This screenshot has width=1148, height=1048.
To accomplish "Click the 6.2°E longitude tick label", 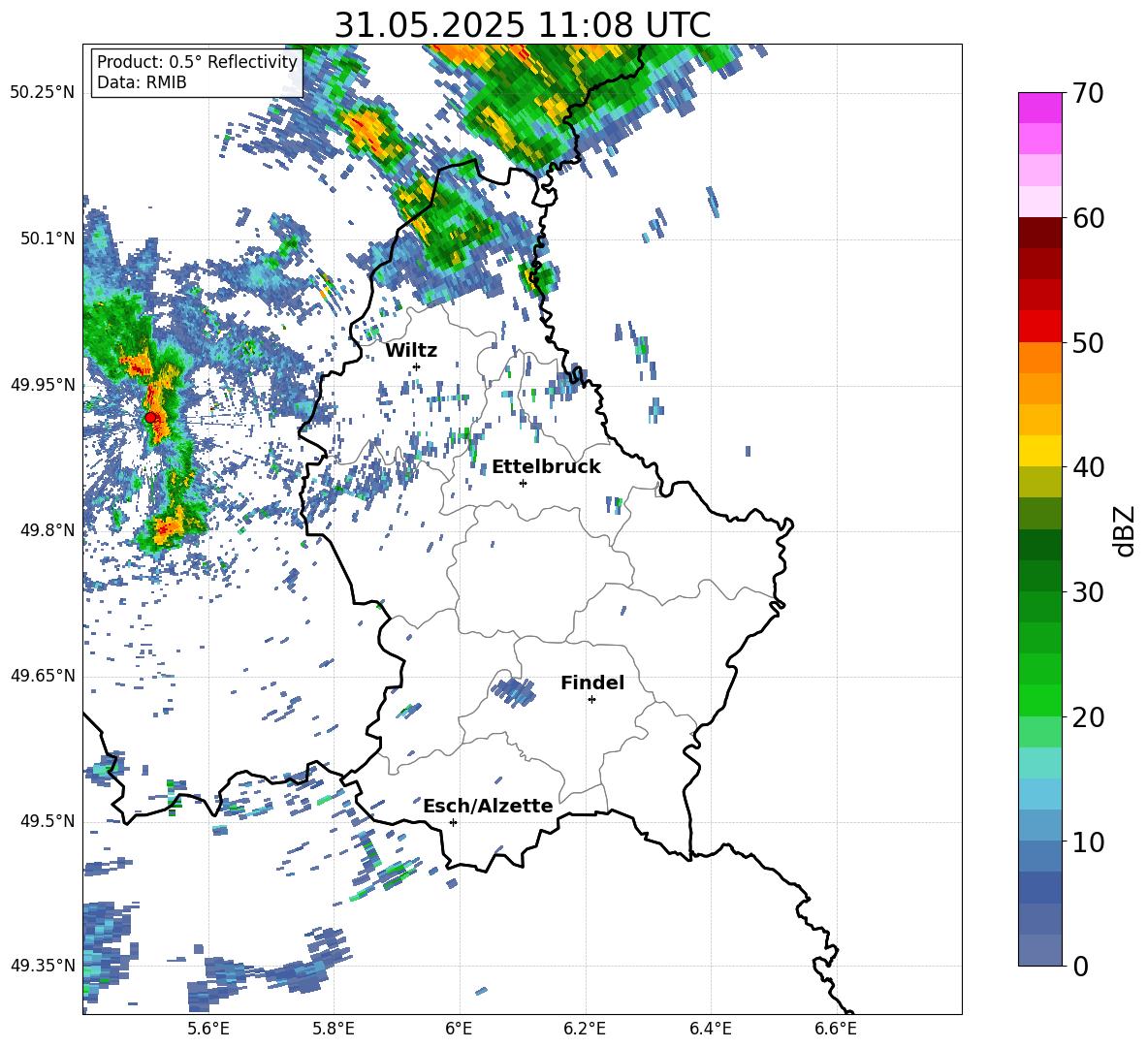I will click(585, 1029).
